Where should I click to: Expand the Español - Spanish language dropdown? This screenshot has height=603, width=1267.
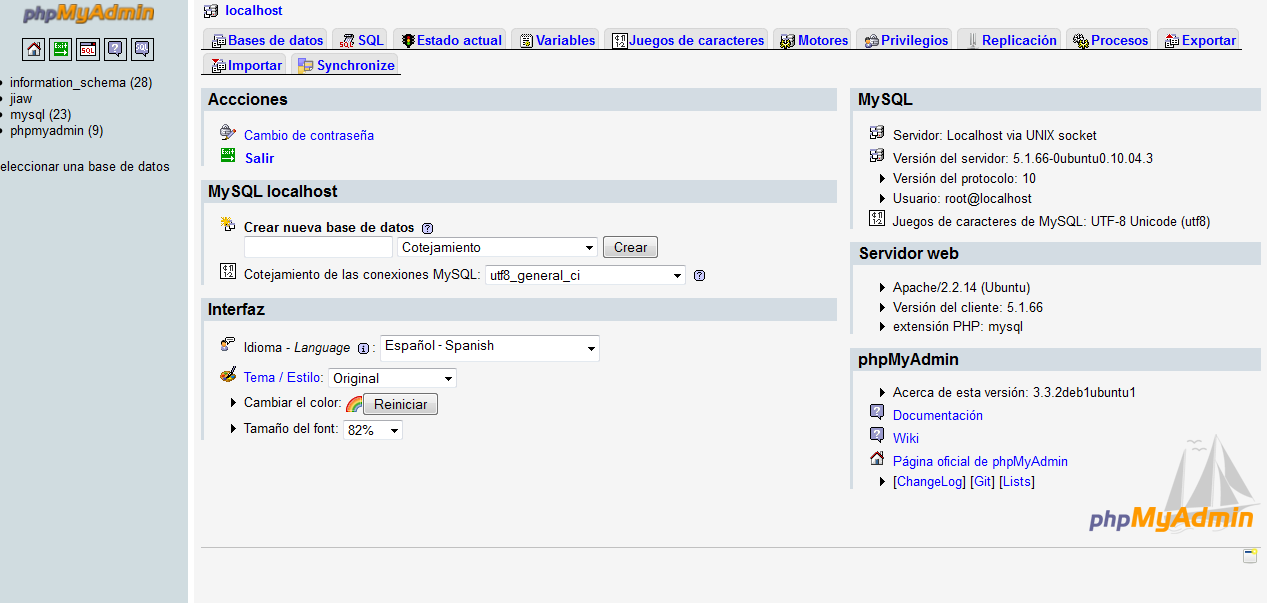[489, 347]
